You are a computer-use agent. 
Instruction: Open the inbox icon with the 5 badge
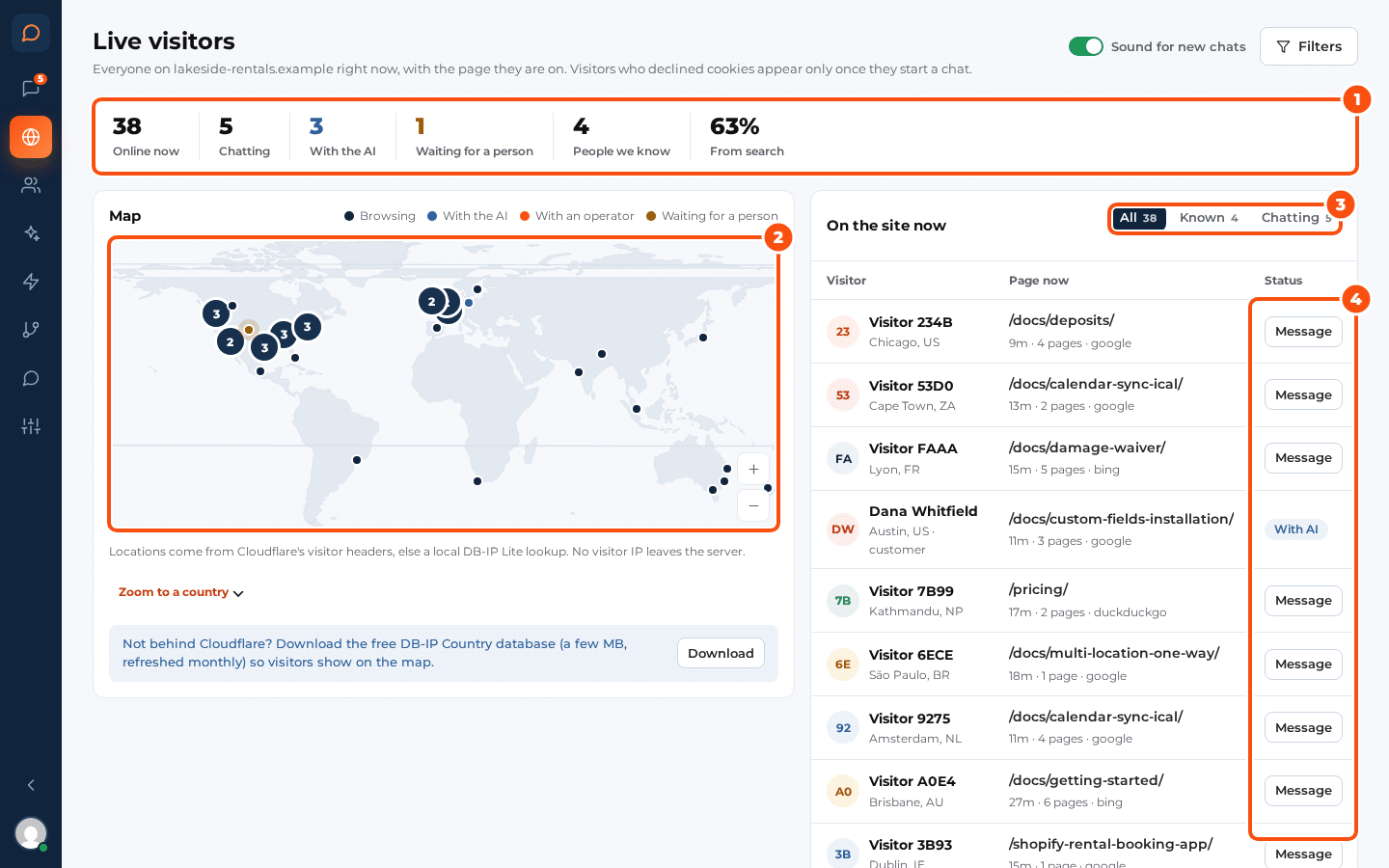point(31,89)
